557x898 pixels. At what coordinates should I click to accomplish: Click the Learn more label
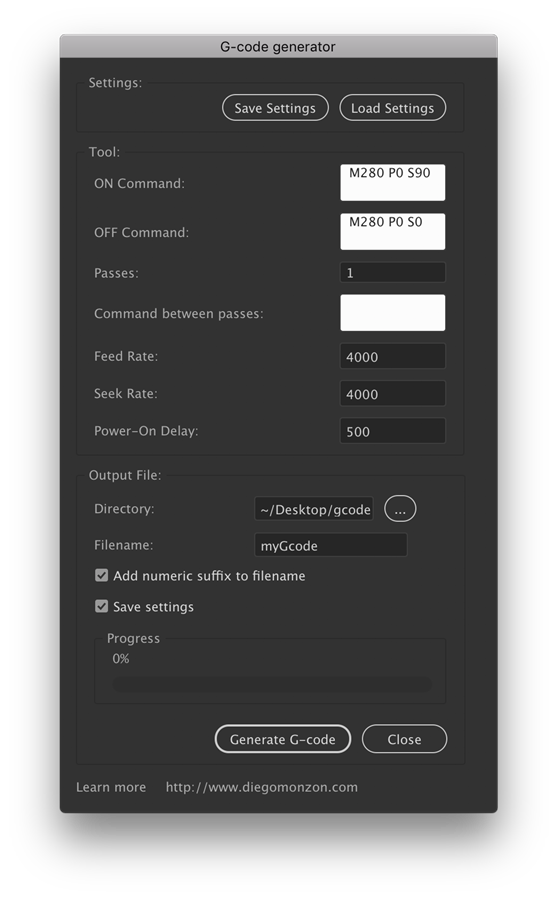[x=111, y=787]
